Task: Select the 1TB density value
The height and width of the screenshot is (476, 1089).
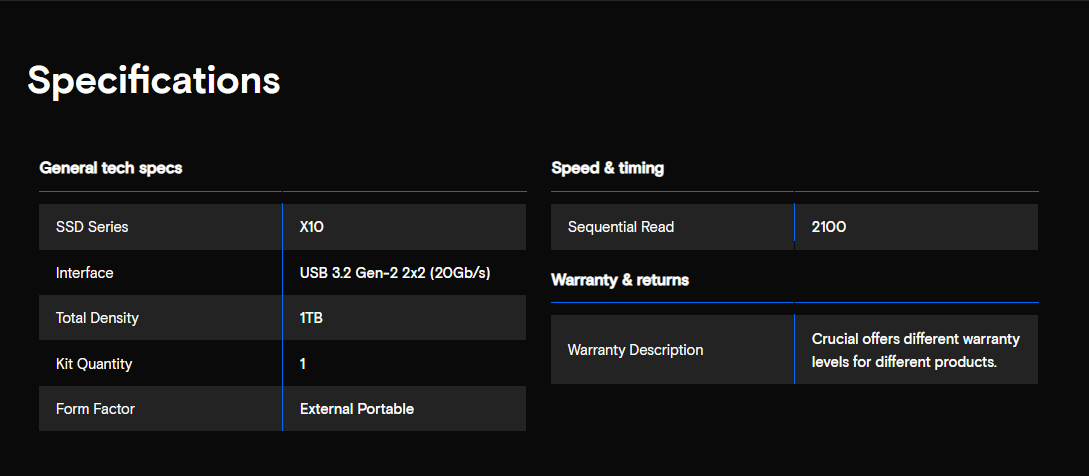Action: 311,318
